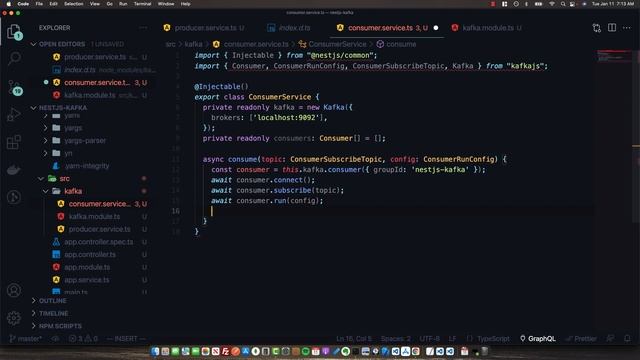Viewport: 640px width, 360px height.
Task: Click Explorer more actions ellipsis
Action: click(143, 28)
